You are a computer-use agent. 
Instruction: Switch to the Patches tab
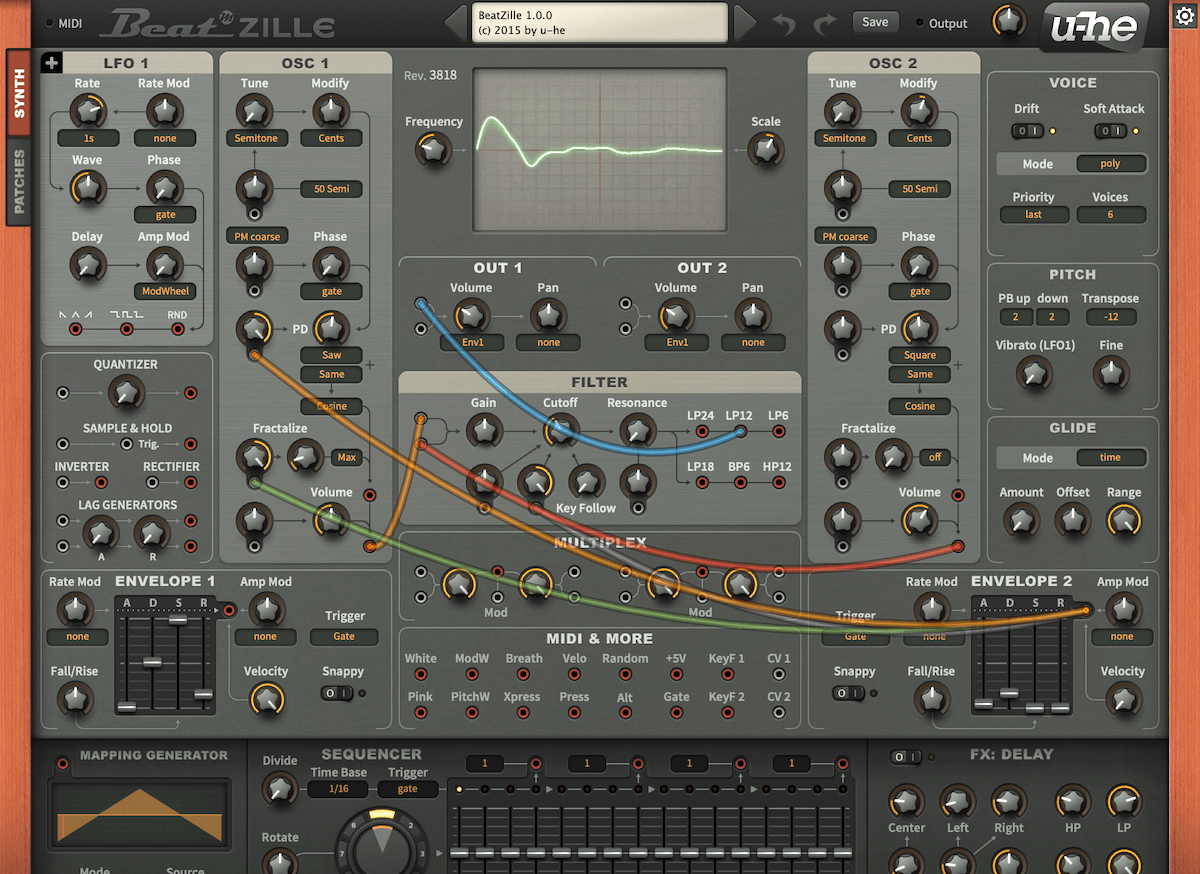click(19, 182)
